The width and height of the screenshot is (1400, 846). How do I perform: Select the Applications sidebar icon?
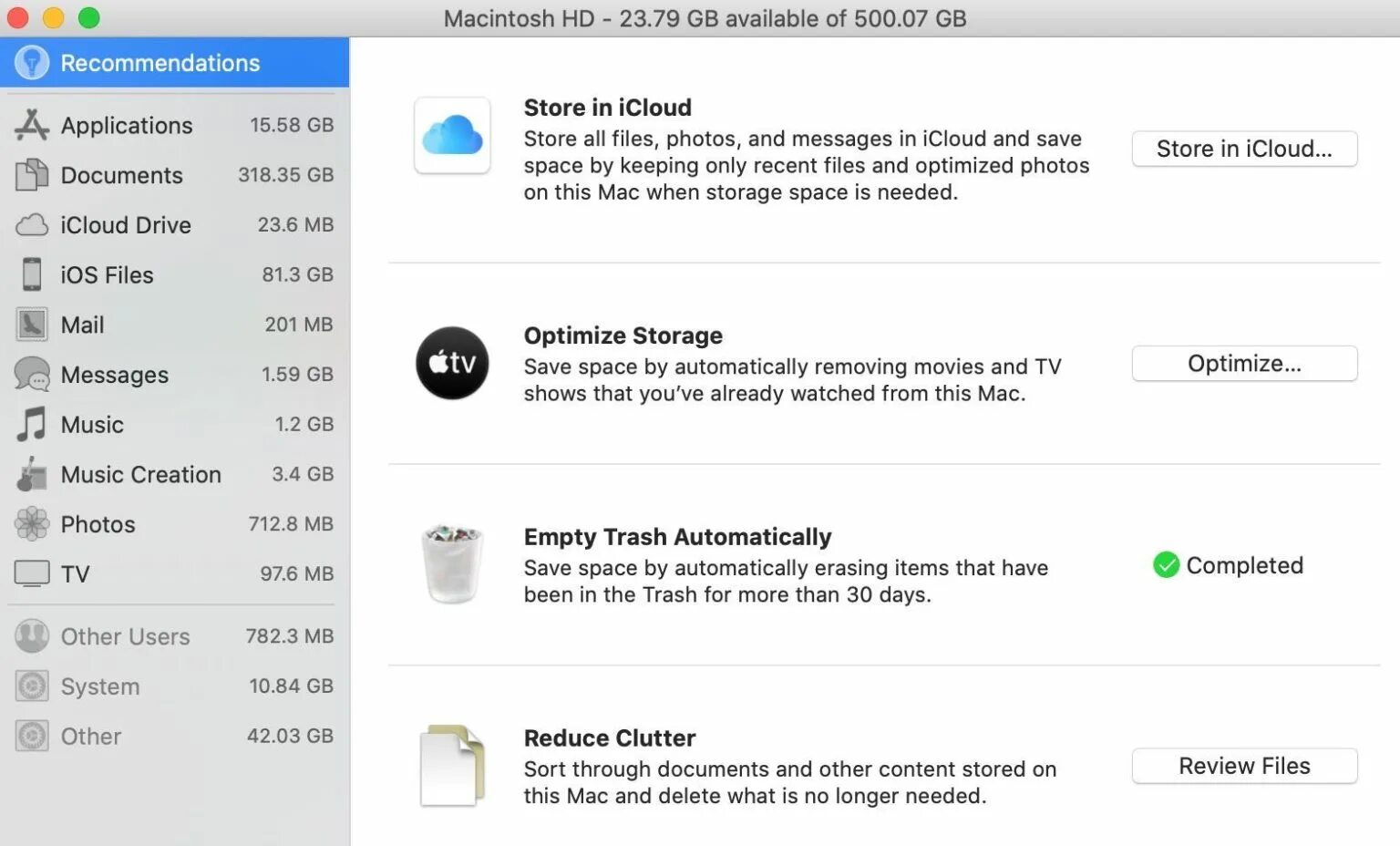click(32, 125)
